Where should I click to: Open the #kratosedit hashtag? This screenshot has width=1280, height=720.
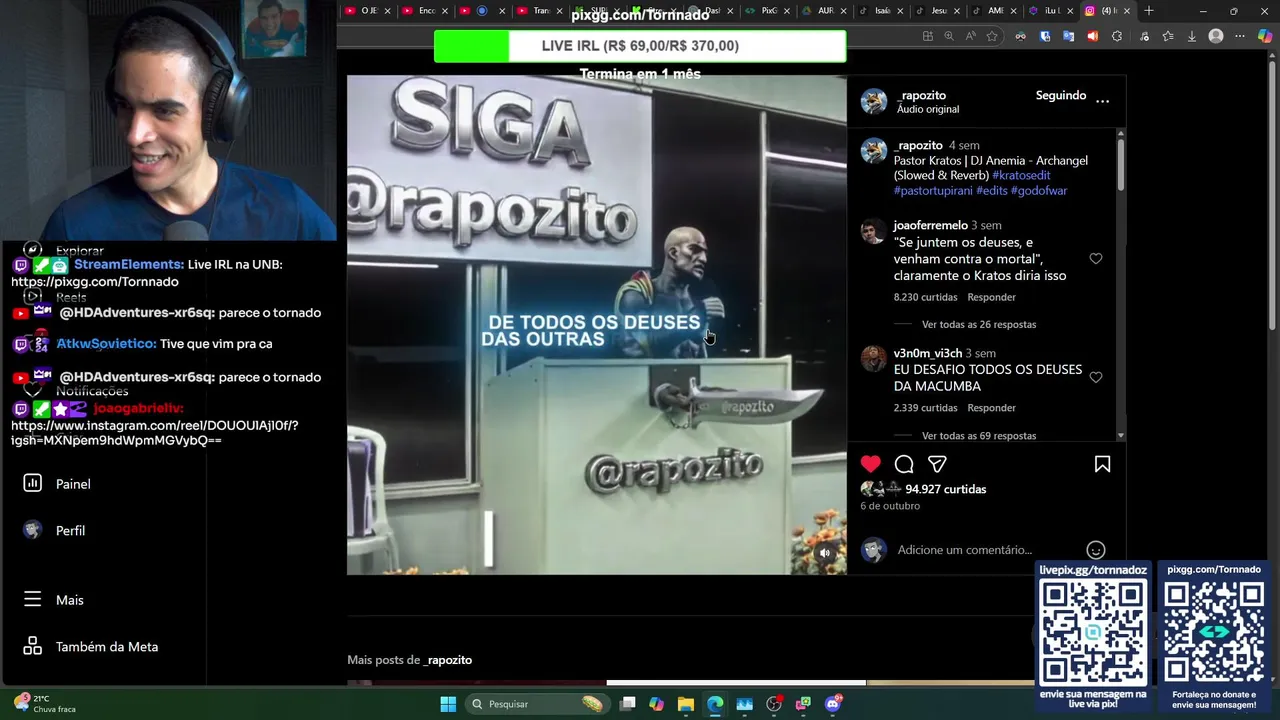(x=1021, y=175)
